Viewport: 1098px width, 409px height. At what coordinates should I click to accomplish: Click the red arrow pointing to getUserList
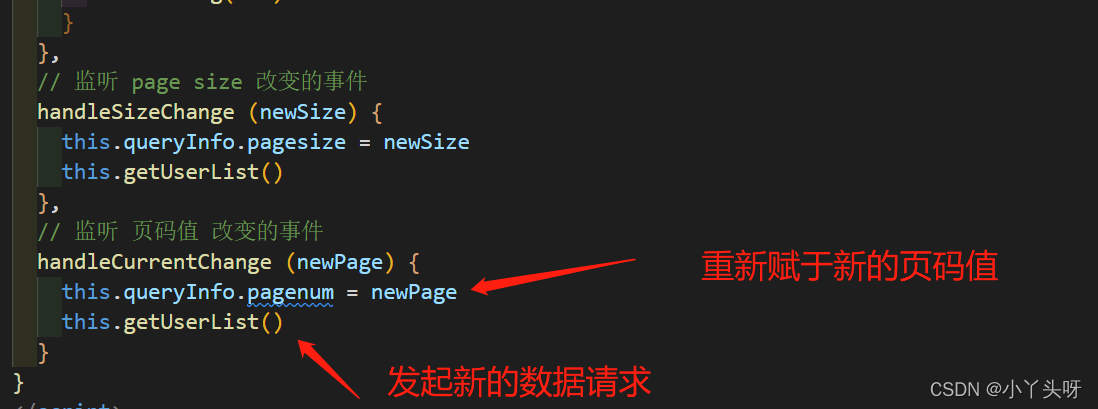click(329, 369)
